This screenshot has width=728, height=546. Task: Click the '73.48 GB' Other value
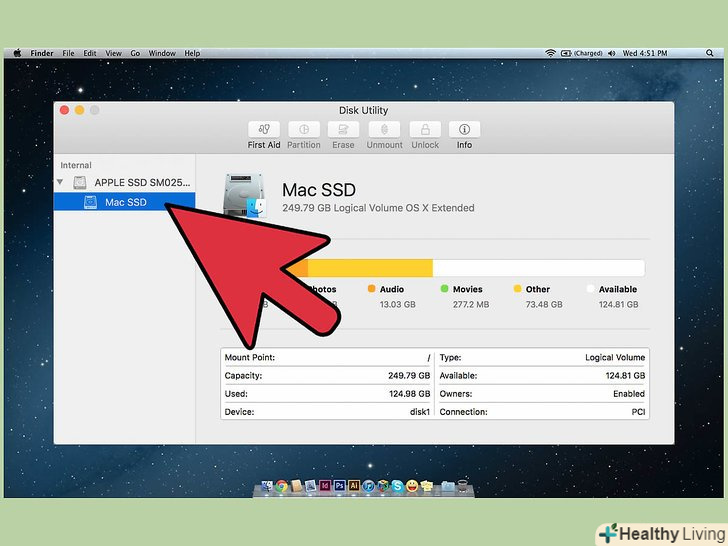point(544,305)
